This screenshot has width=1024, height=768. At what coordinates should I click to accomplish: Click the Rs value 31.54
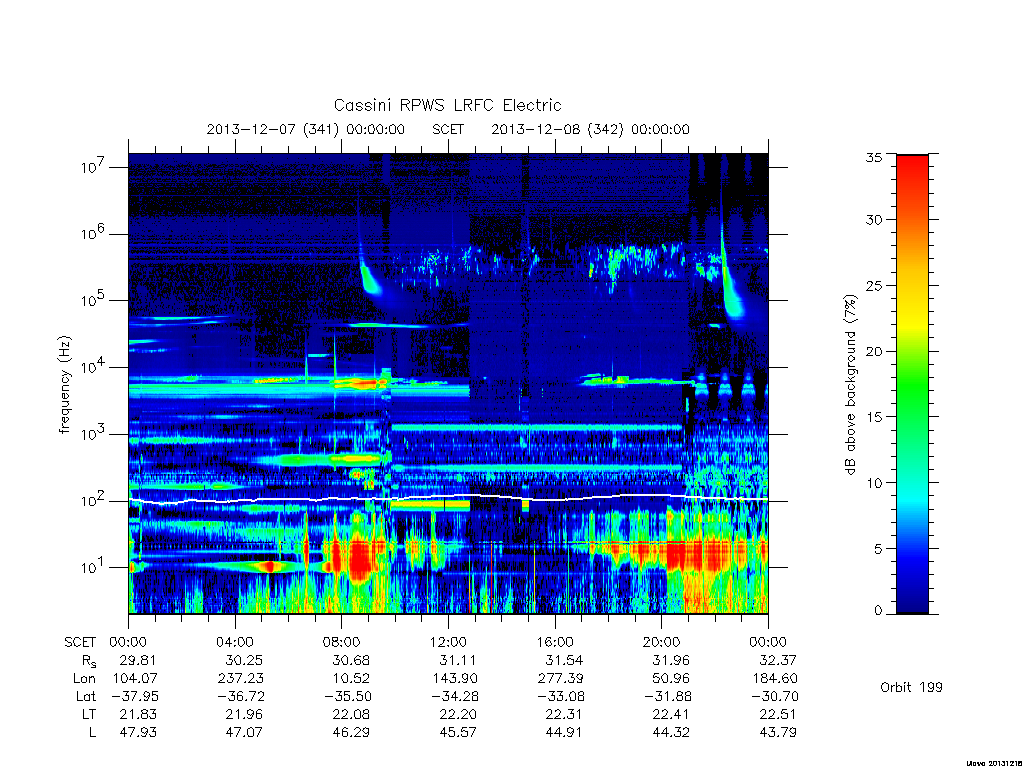(564, 660)
